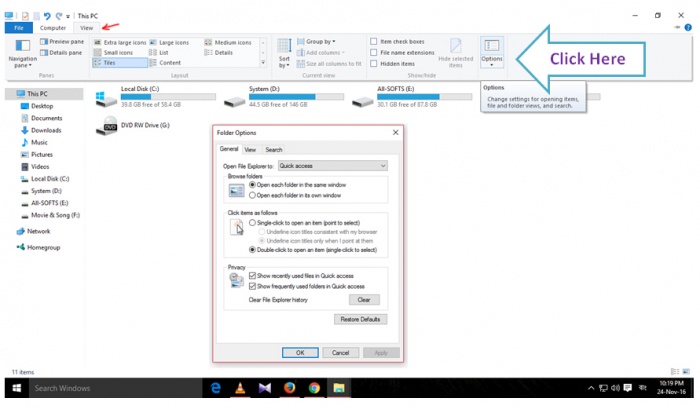Viewport: 700px width, 409px height.
Task: Launch VLC media player from taskbar
Action: [x=240, y=388]
